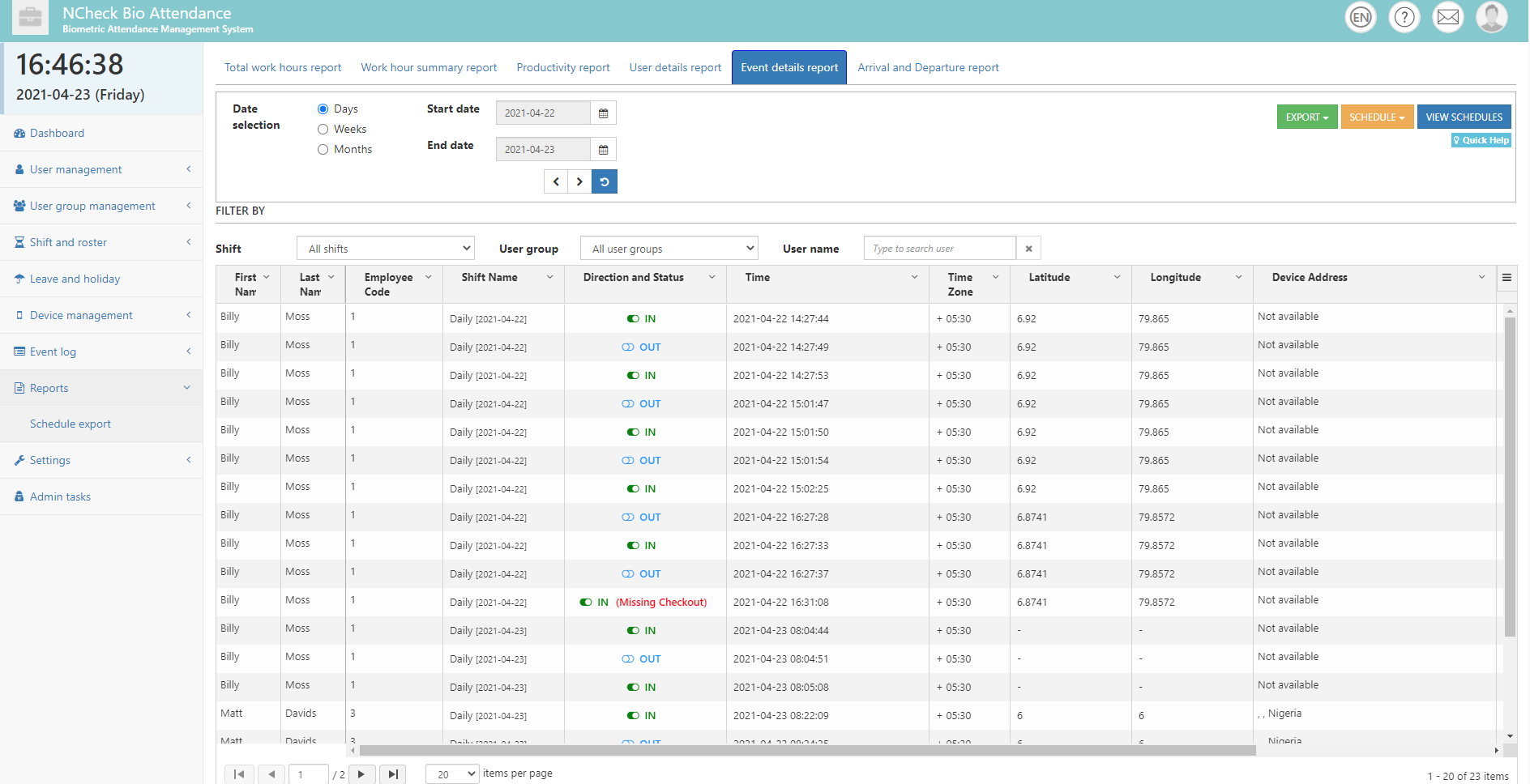Switch to Productivity report tab
Screen dimensions: 1530x784
tap(563, 68)
